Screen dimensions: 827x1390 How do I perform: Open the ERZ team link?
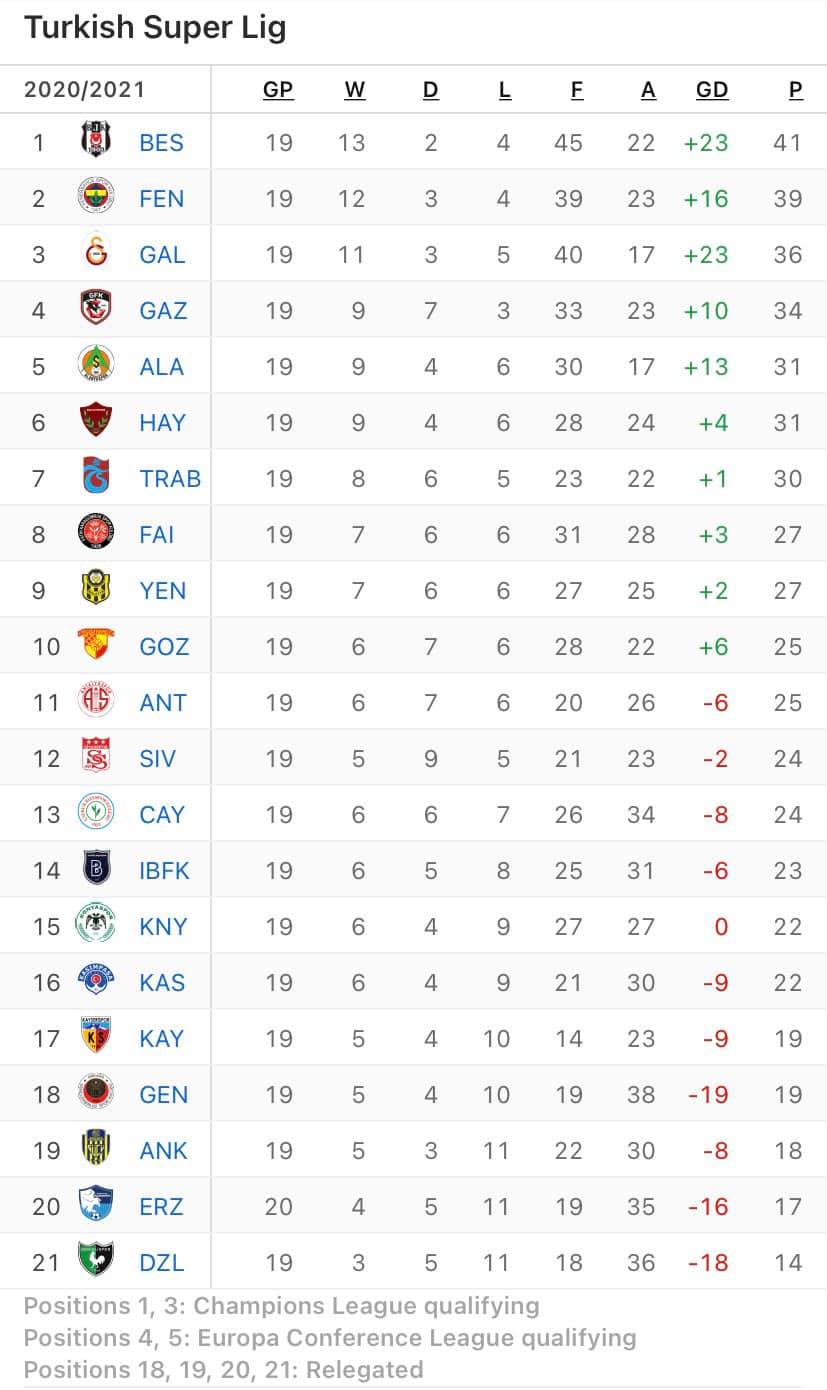coord(162,1207)
